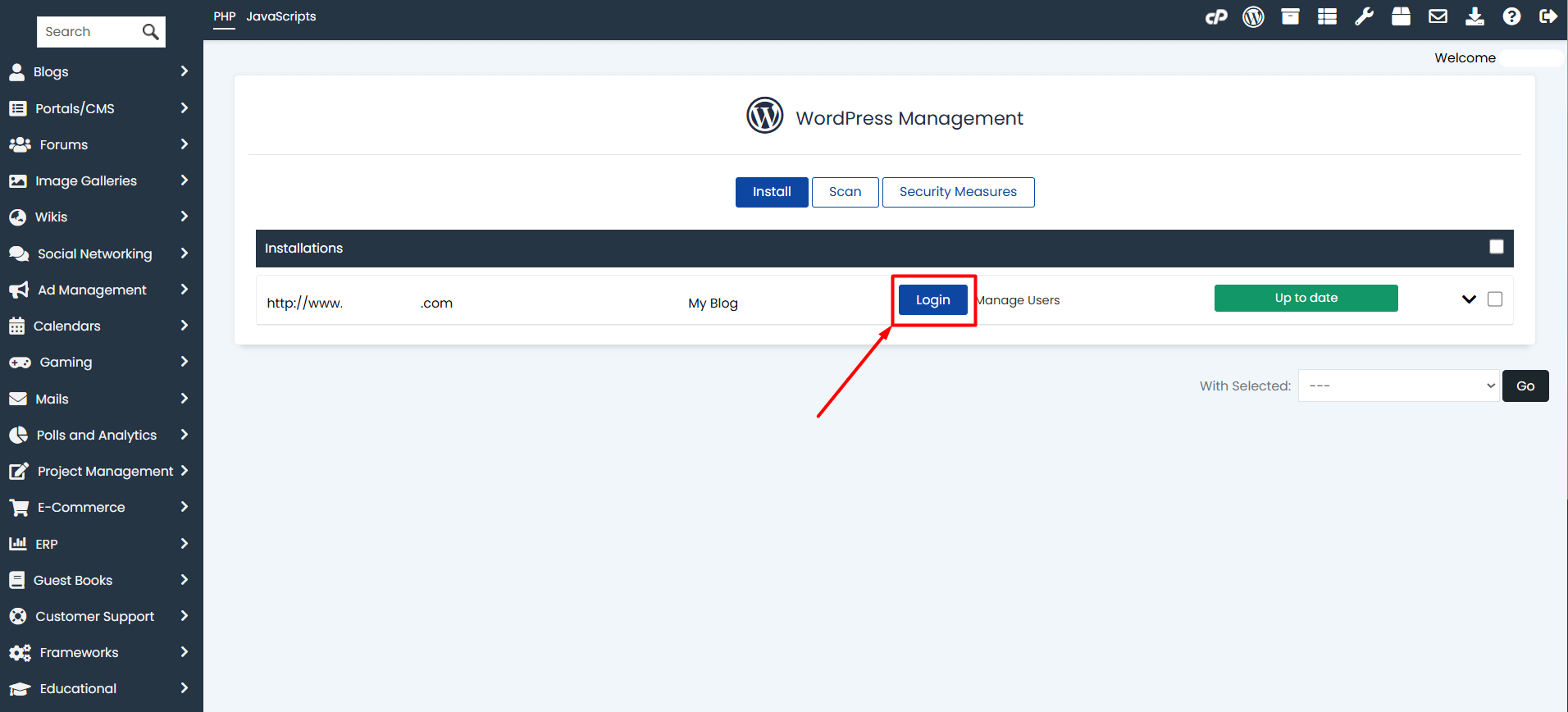The height and width of the screenshot is (712, 1568).
Task: Expand the Educational category chevron
Action: click(184, 688)
